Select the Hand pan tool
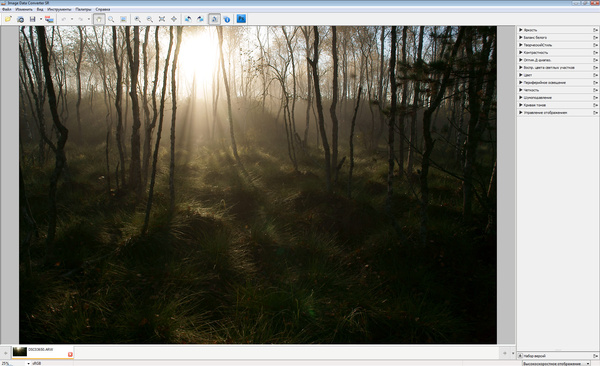Screen dimensions: 600x366 (x=99, y=19)
